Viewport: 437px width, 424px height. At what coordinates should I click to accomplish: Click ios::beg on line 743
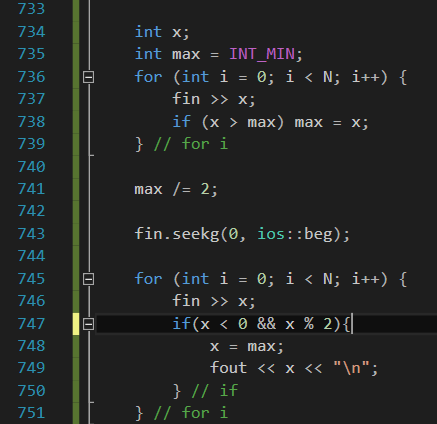point(295,234)
